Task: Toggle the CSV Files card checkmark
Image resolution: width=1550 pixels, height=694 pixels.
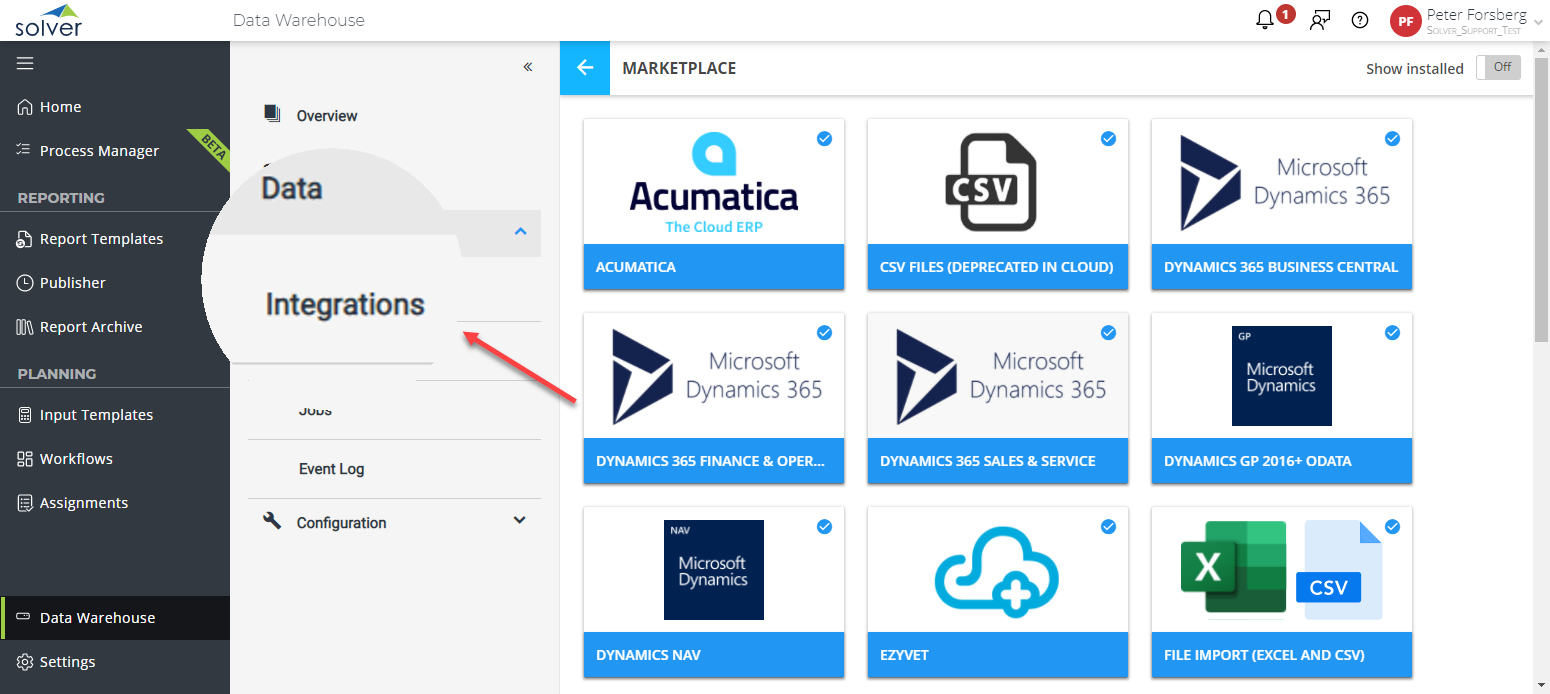Action: [1108, 139]
